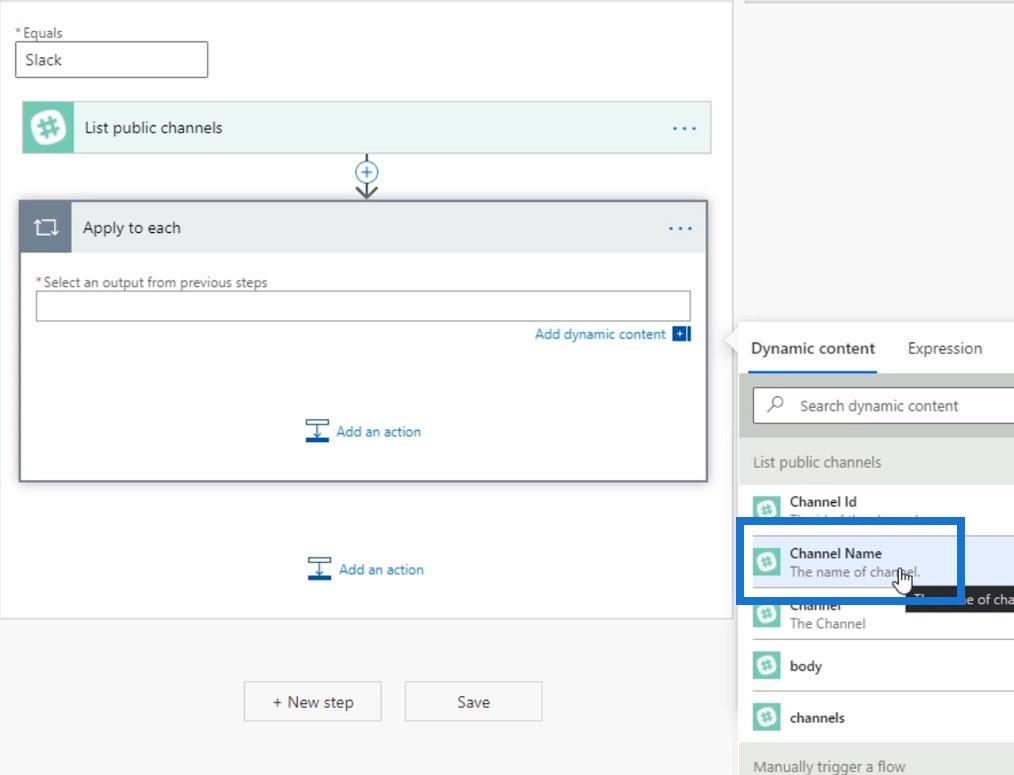Click the Search dynamic content box
This screenshot has width=1014, height=775.
click(883, 406)
